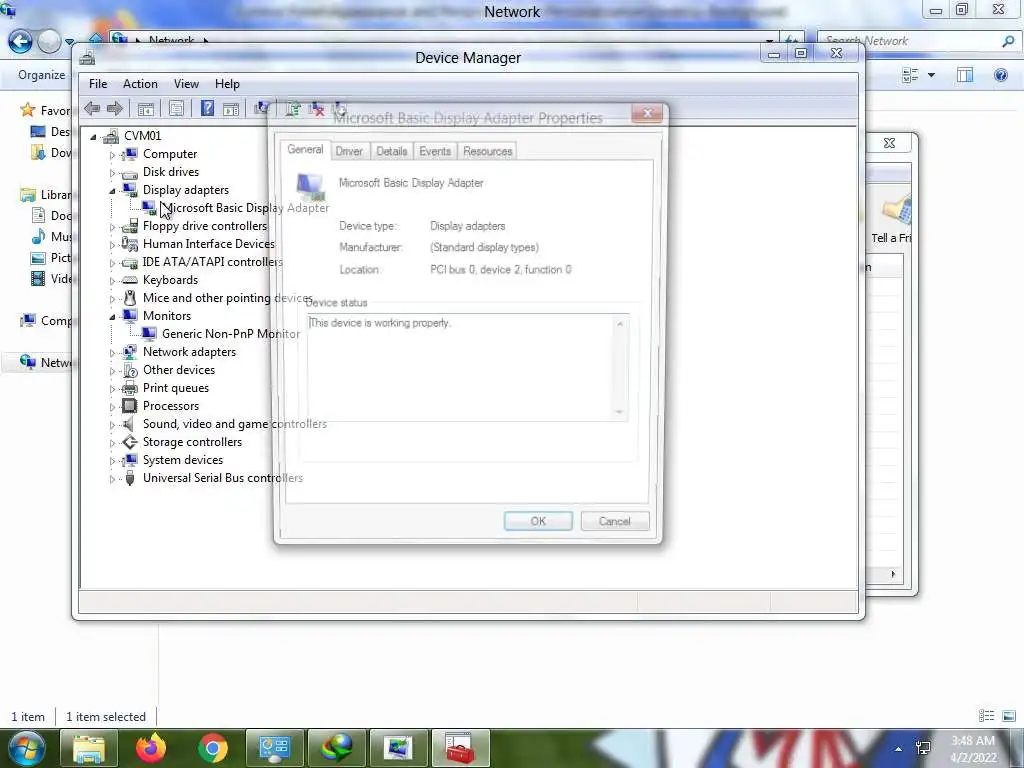Select Universal Serial Bus controllers item
This screenshot has height=768, width=1024.
click(x=223, y=478)
